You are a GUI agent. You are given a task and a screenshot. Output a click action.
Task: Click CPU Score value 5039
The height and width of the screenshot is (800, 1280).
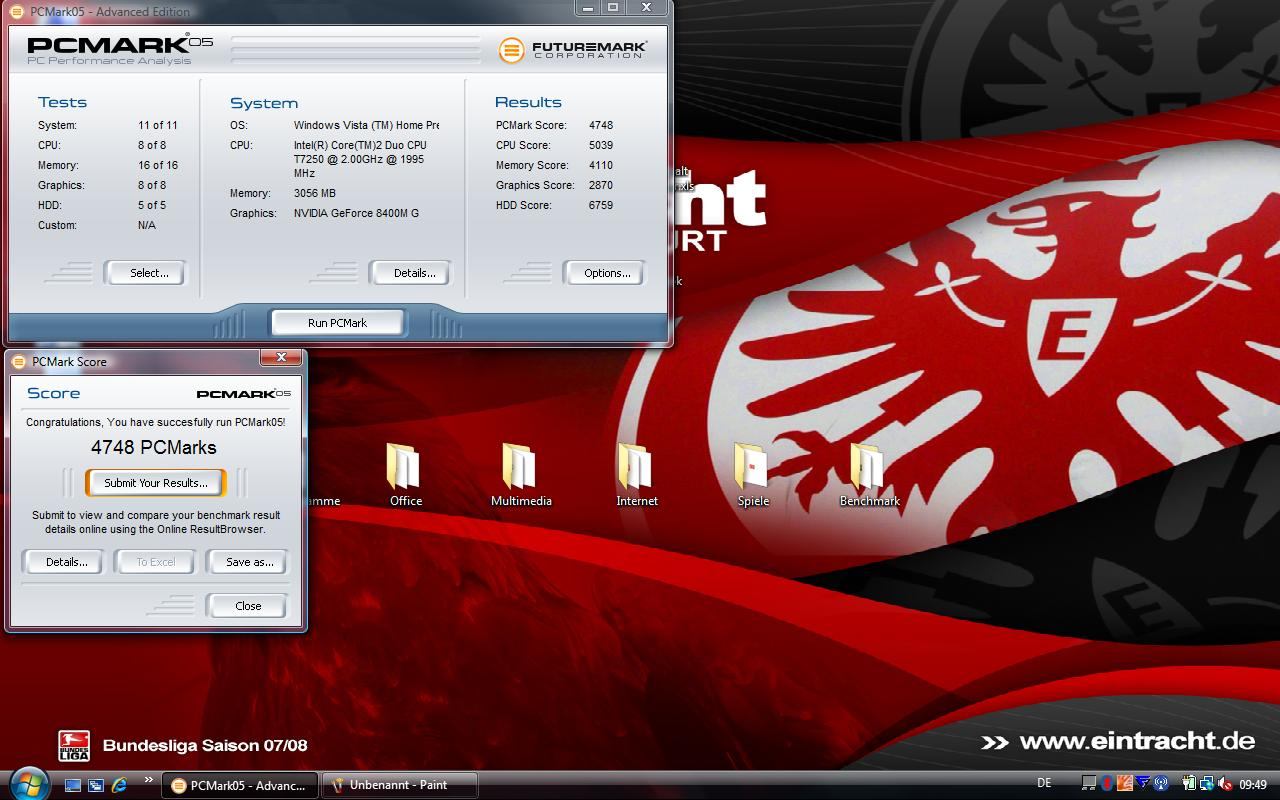point(601,145)
